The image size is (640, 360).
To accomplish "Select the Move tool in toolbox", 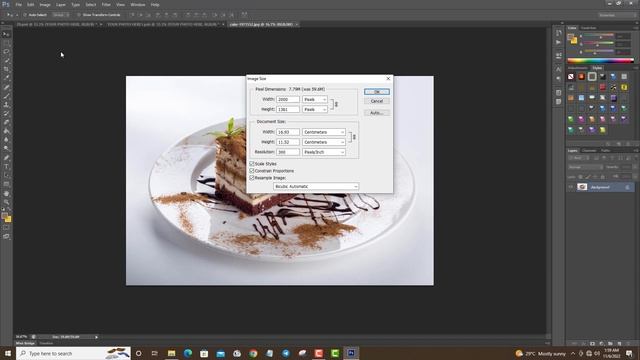I will click(x=6, y=34).
